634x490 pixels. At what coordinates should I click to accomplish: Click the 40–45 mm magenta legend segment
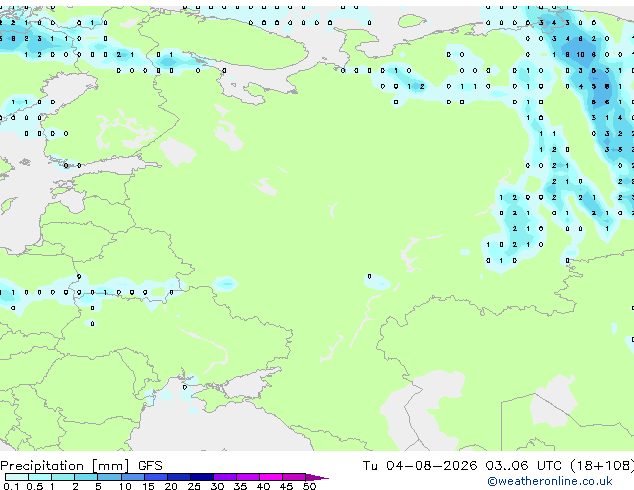tap(271, 477)
